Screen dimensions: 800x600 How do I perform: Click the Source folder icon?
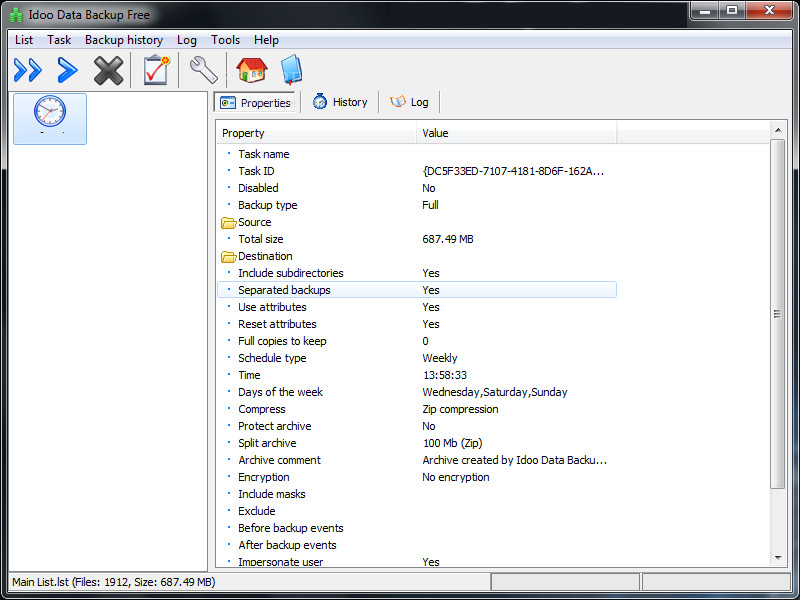(228, 223)
